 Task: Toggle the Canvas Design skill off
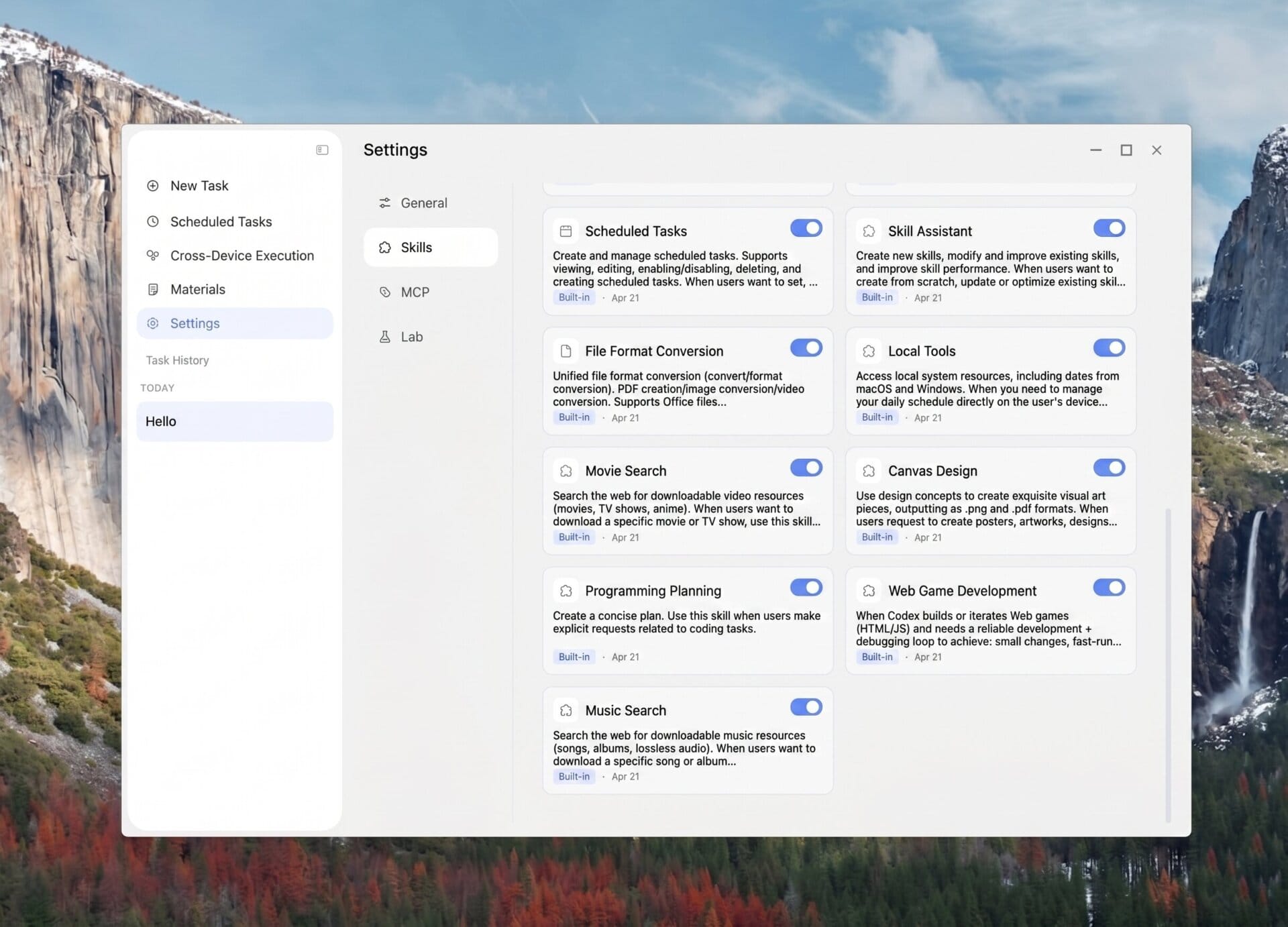pyautogui.click(x=1108, y=468)
